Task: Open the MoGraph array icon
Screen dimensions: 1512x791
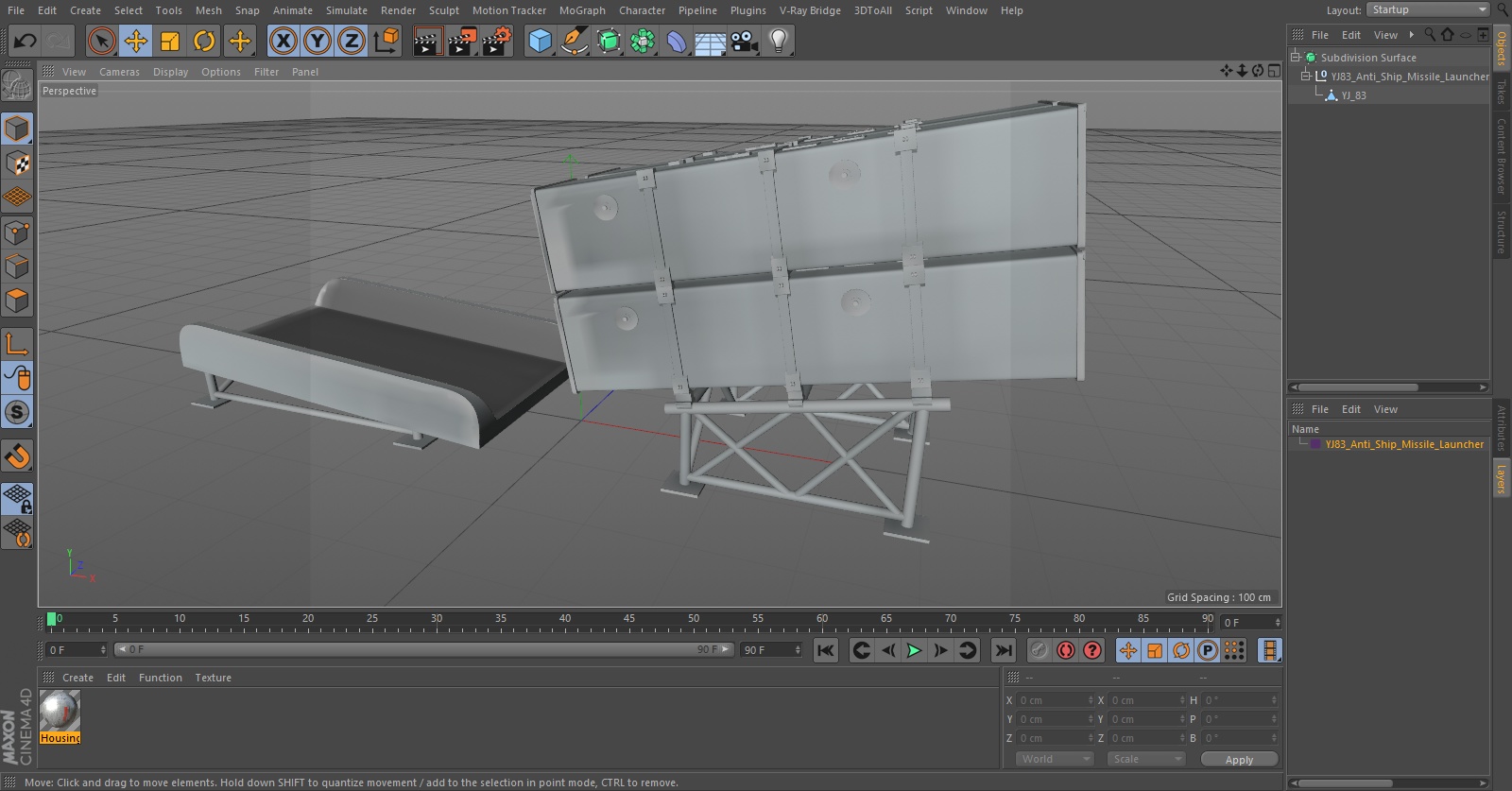Action: pos(643,41)
